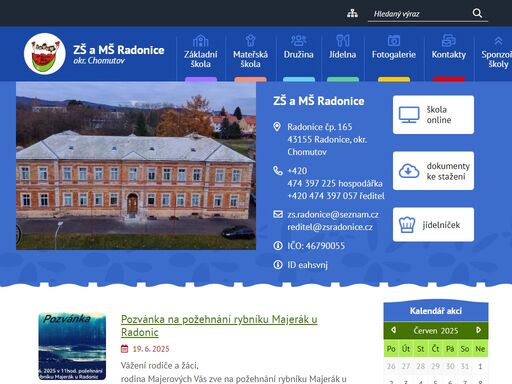Click the magnifying glass search icon
The height and width of the screenshot is (384, 512).
pyautogui.click(x=477, y=13)
